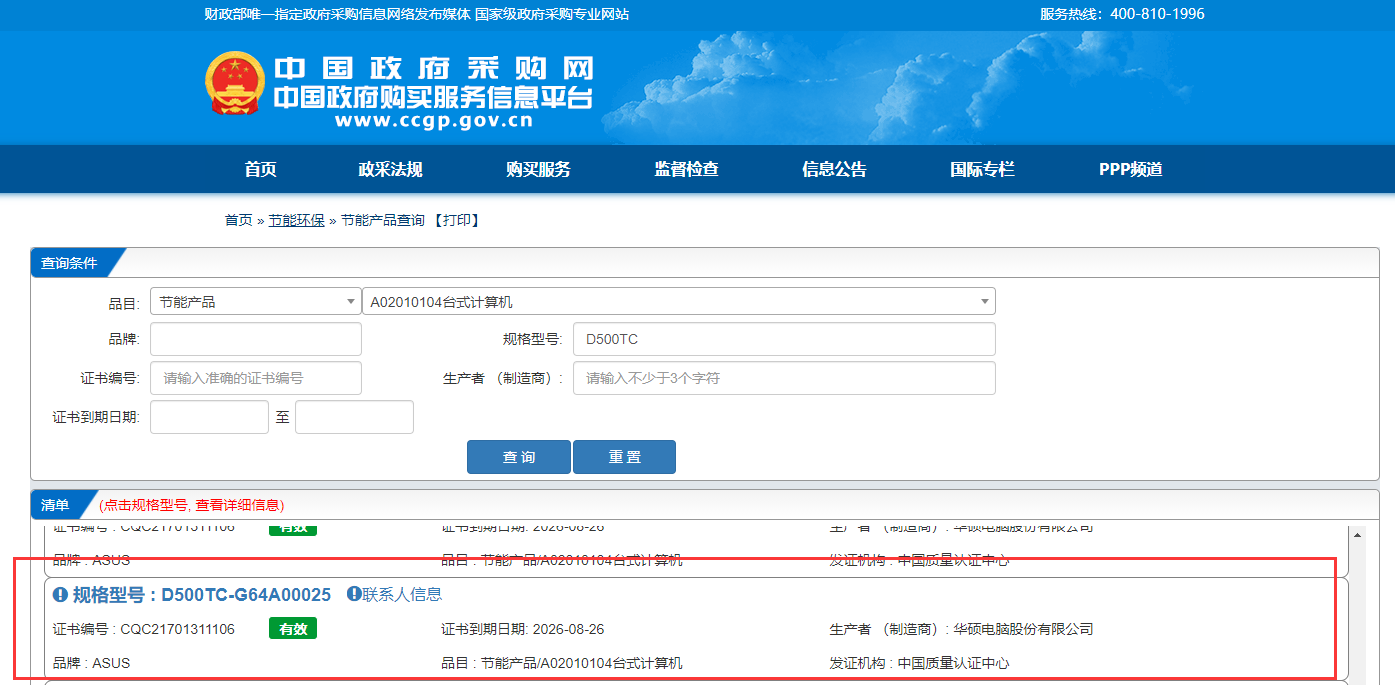Open 规格型号 D500TC-G64A00025 details link

(202, 595)
